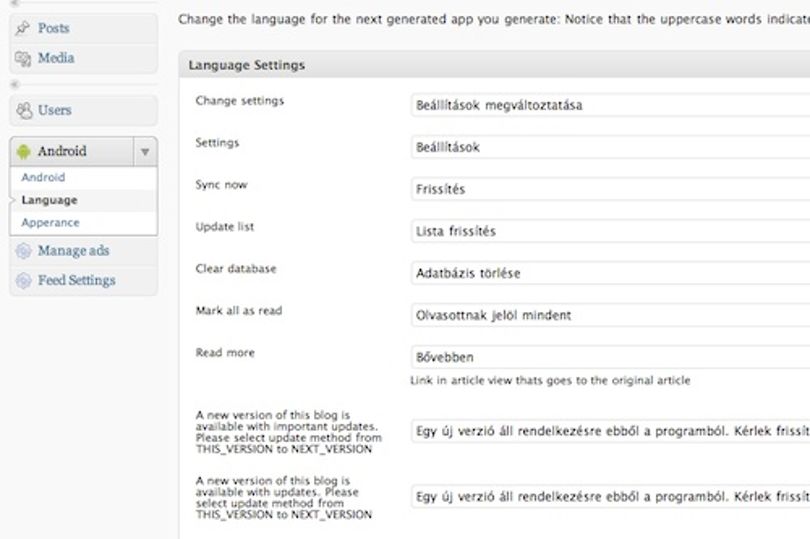Edit the Change settings text field
Screen dimensions: 810x539
point(611,105)
